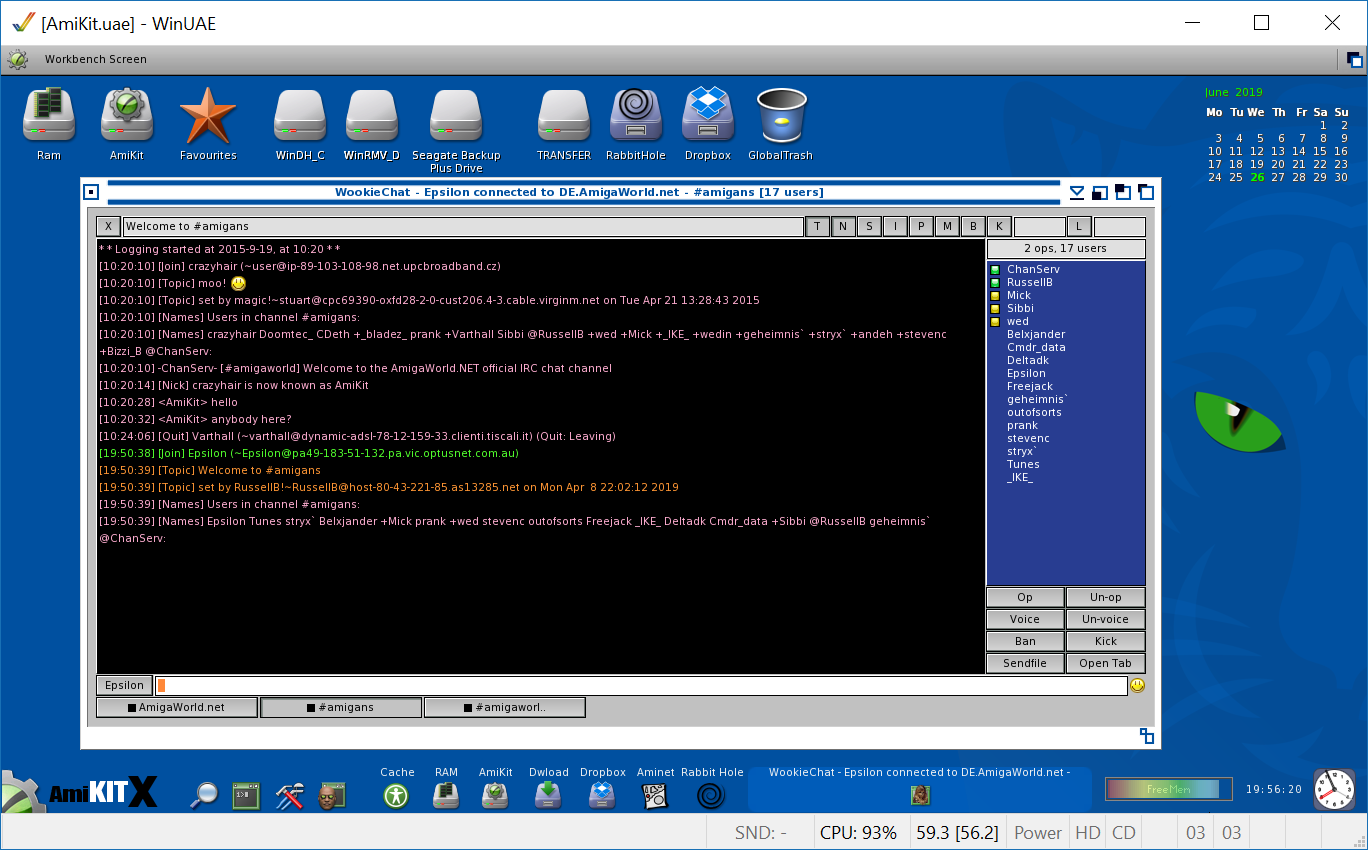
Task: Open the Dwload dock icon
Action: coord(548,795)
